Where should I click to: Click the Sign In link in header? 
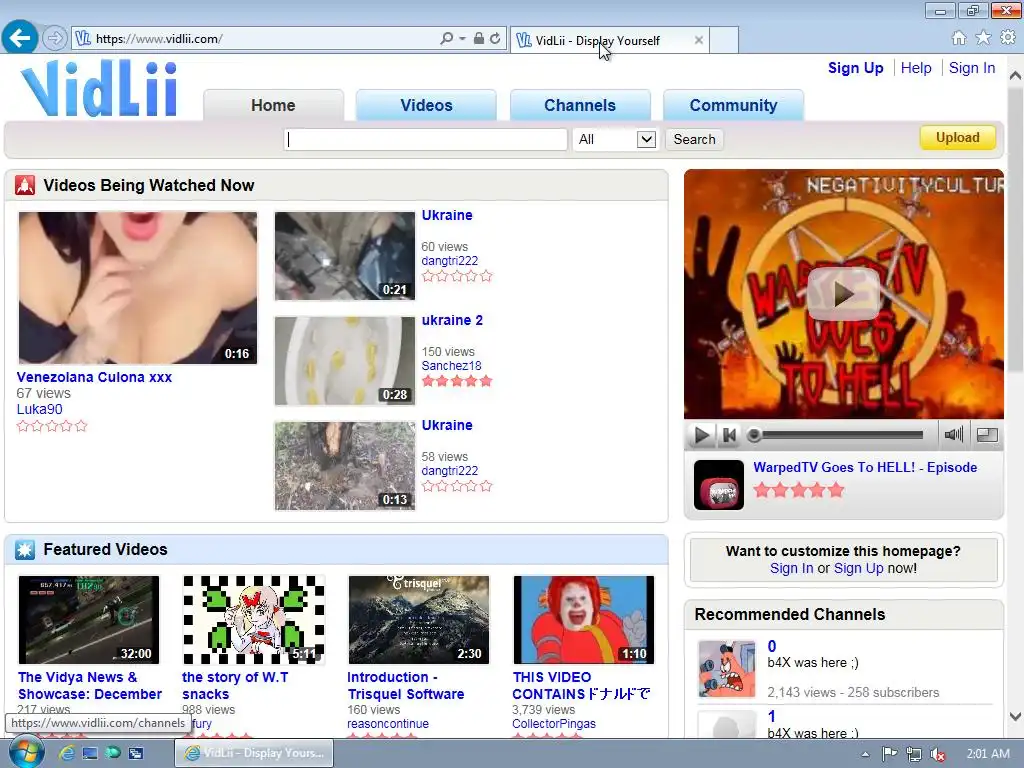click(x=972, y=68)
